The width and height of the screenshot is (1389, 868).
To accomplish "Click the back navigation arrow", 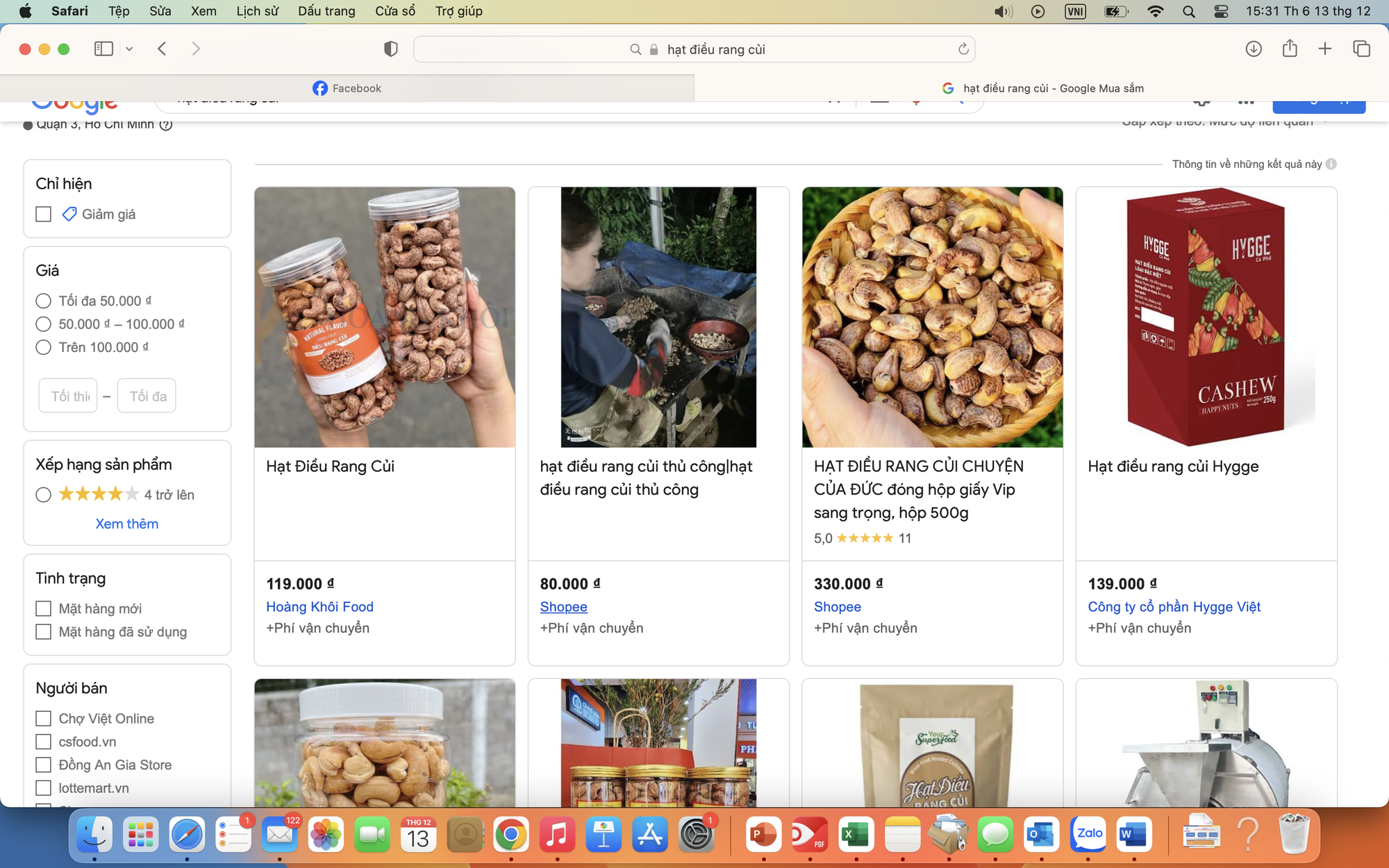I will click(163, 49).
